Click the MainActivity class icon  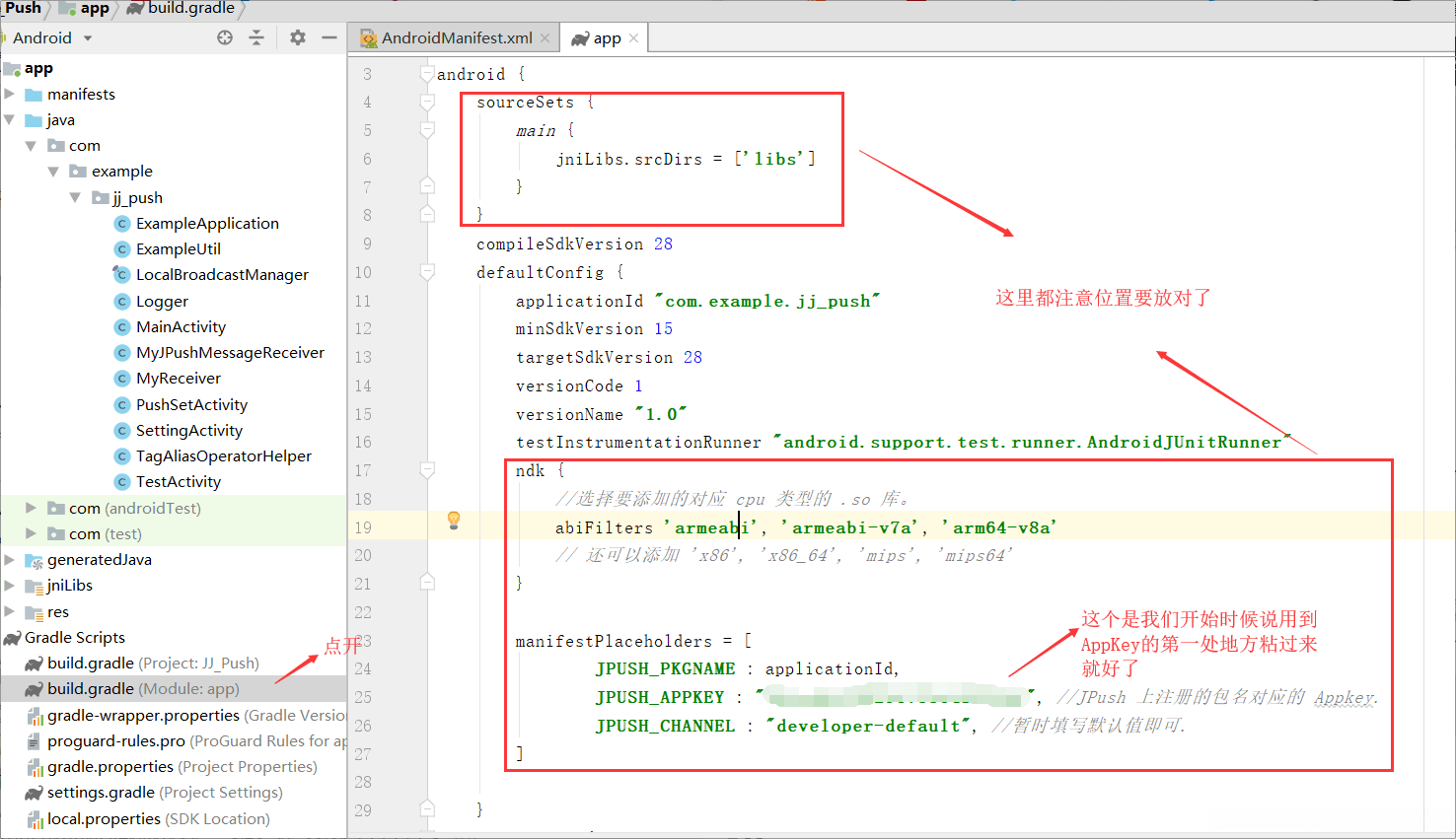[122, 327]
